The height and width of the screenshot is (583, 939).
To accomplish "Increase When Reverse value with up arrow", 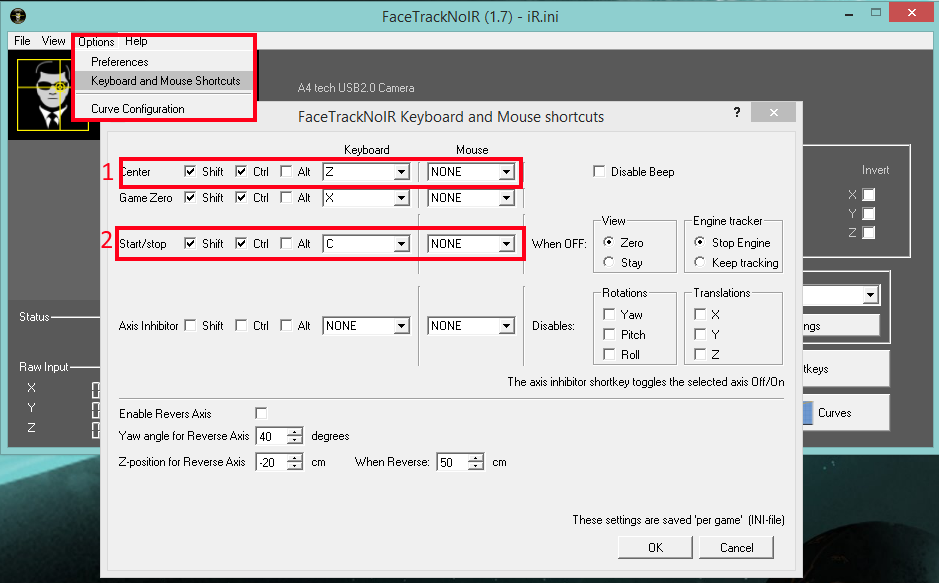I will pos(475,458).
